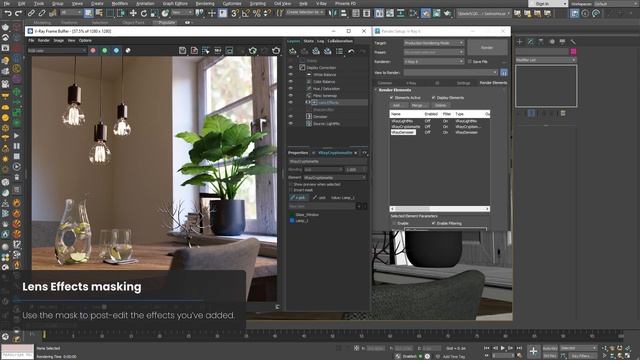Hide the Denoiser layer

tap(291, 117)
